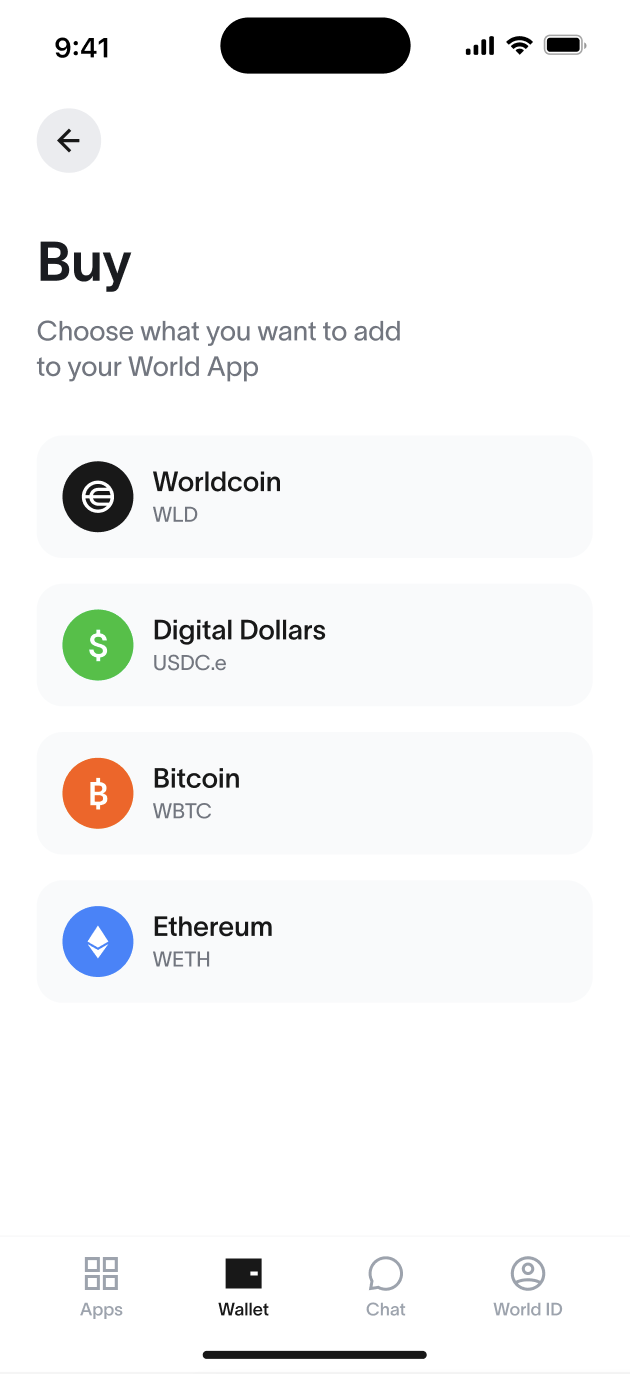Choose the Worldcoin WLD card
This screenshot has height=1374, width=630.
[x=315, y=497]
